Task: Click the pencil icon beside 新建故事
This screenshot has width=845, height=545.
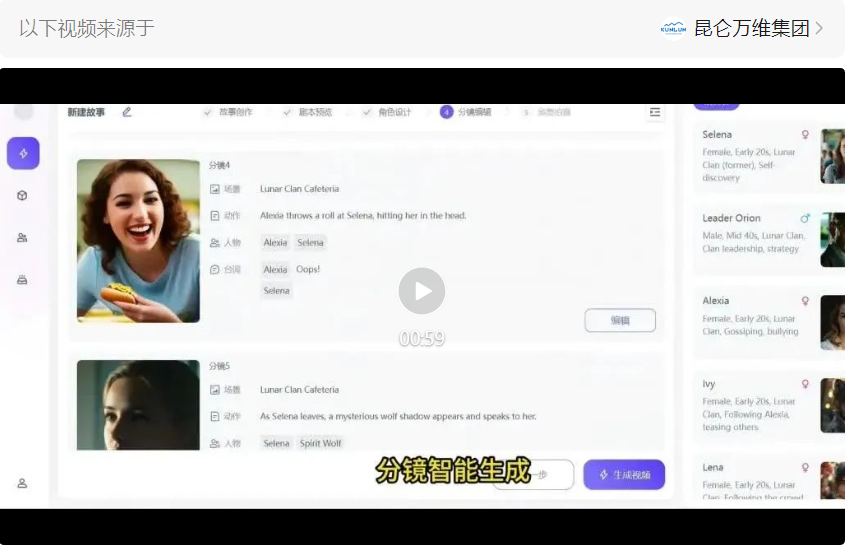Action: [x=127, y=112]
